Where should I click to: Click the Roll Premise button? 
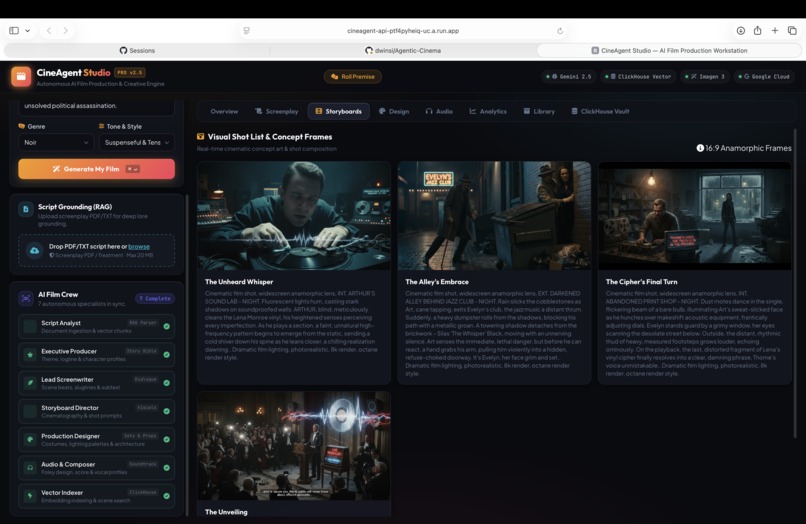(353, 77)
